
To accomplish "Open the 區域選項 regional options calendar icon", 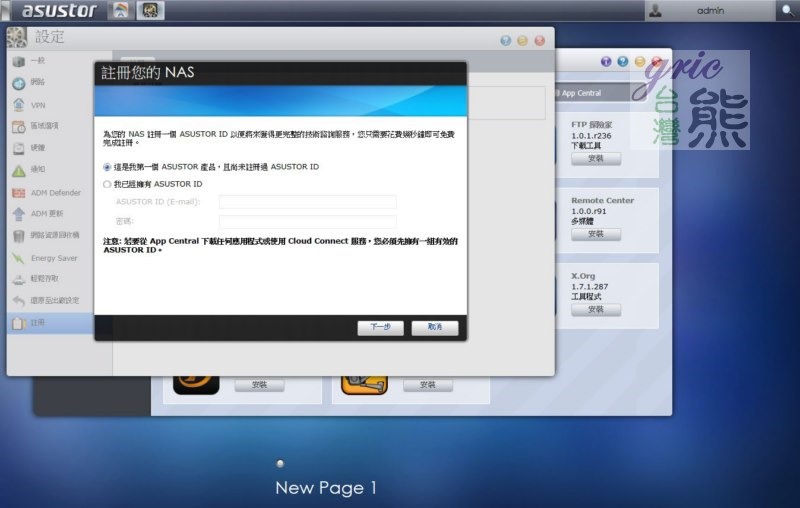I will point(18,126).
